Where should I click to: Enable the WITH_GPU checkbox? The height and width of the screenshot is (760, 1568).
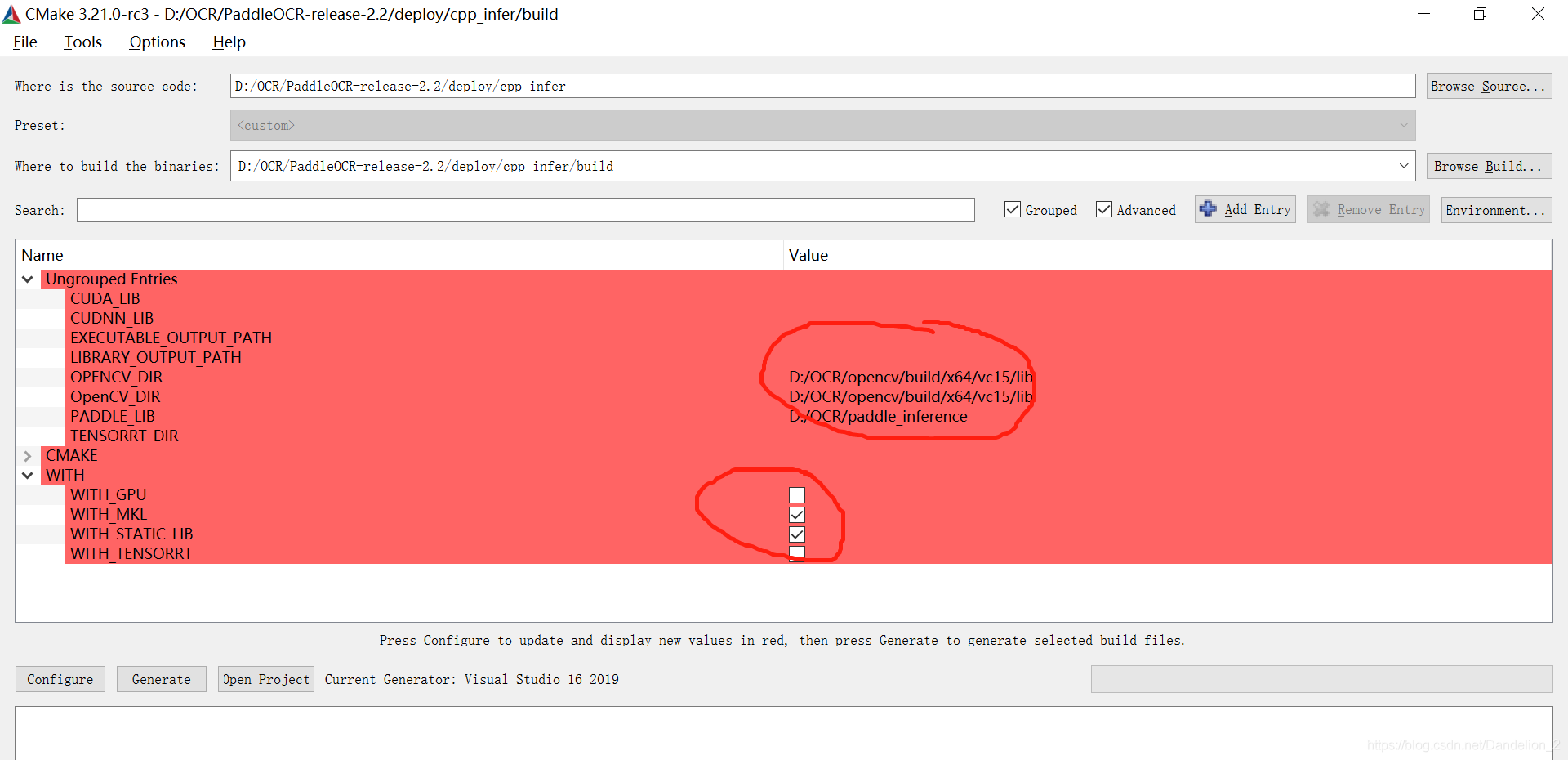[x=796, y=495]
